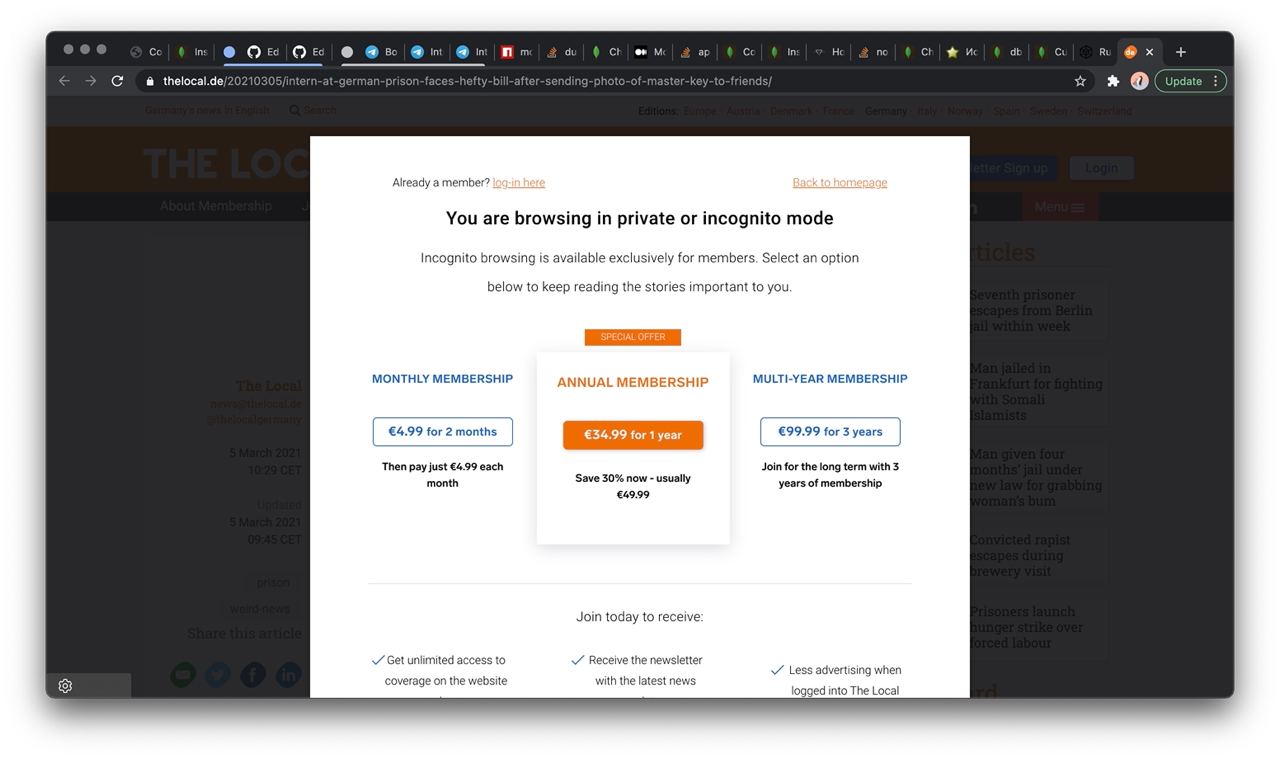Switch to the 'Ru' tab
Screen dimensions: 1280x759
click(x=1096, y=52)
